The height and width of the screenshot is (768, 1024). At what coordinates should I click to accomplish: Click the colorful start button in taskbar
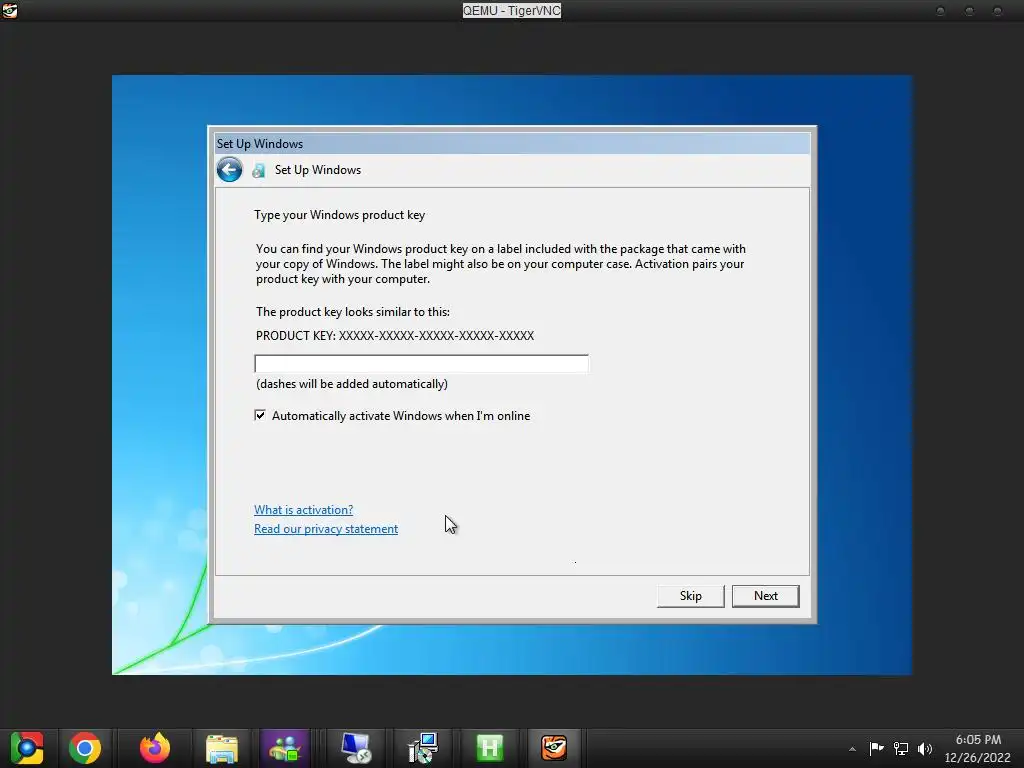point(26,748)
